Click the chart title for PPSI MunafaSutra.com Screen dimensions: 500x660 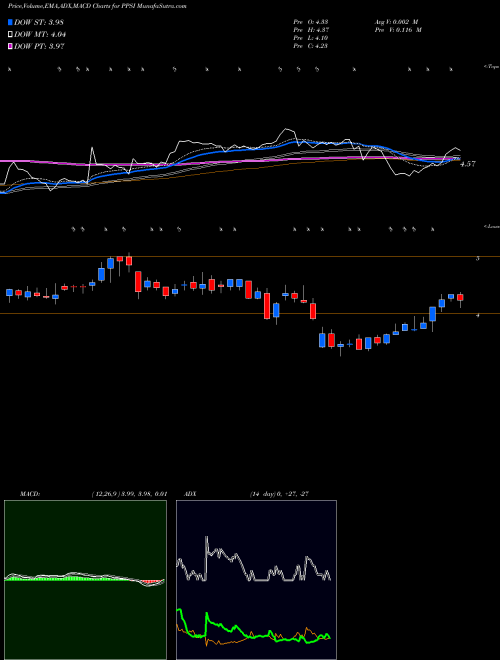coord(97,6)
